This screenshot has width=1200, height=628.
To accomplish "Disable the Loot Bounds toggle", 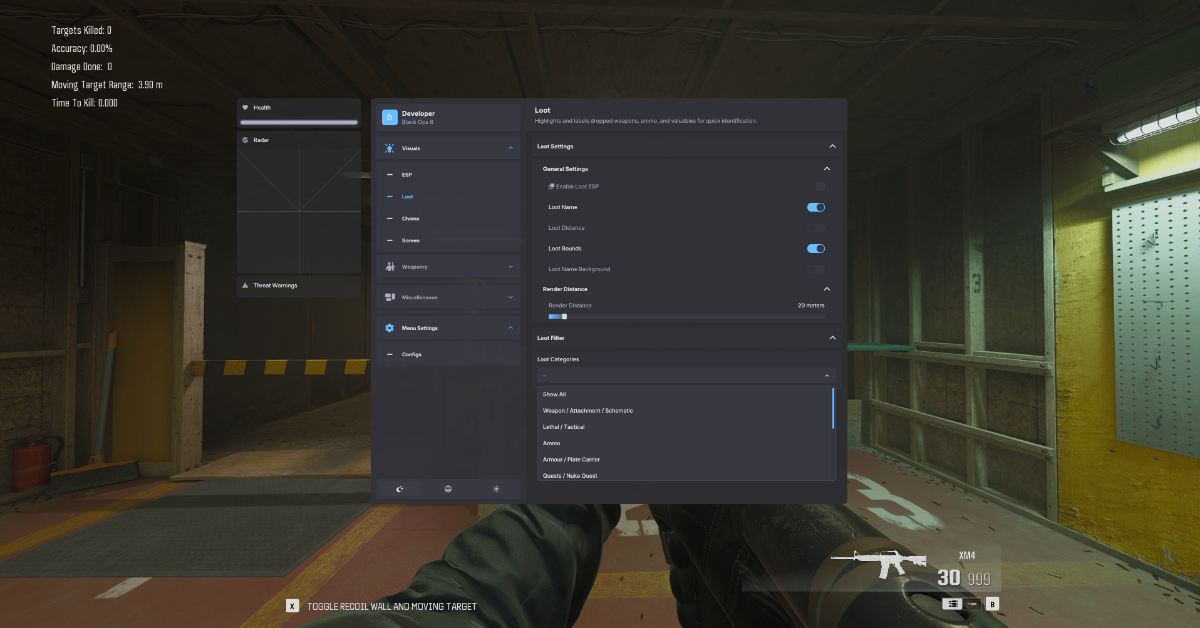I will [x=816, y=248].
